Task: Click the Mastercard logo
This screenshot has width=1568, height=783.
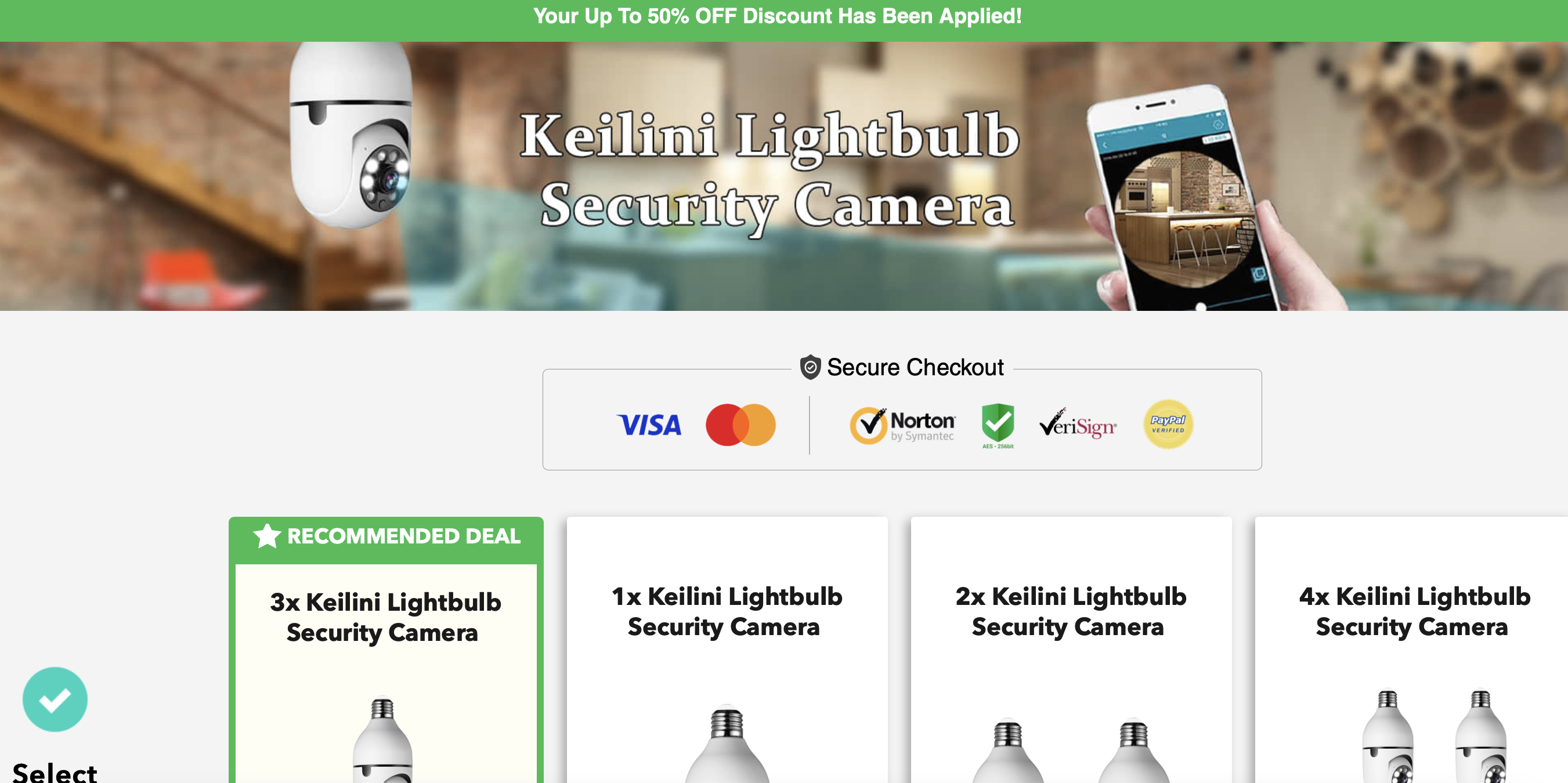Action: [740, 425]
